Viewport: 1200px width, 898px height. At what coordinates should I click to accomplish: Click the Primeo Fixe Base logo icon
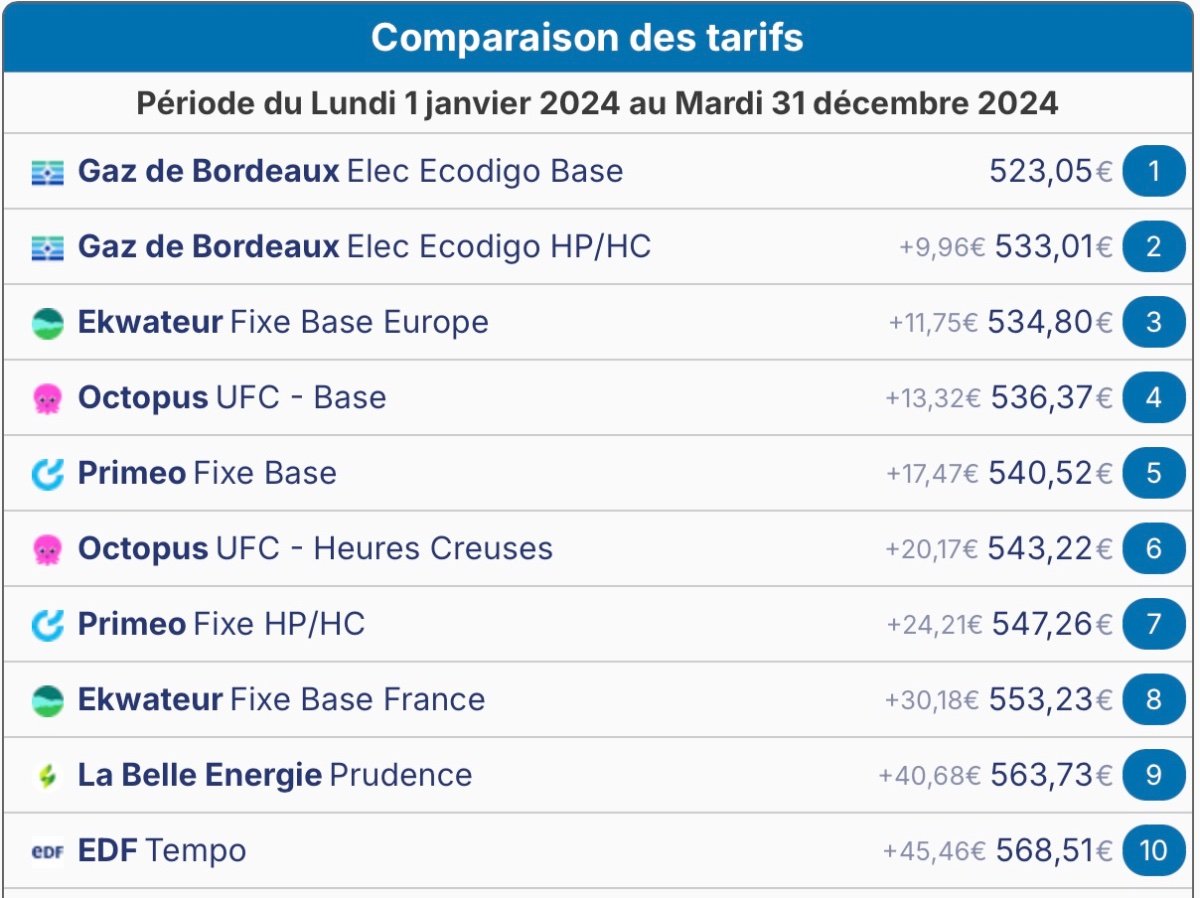tap(47, 474)
